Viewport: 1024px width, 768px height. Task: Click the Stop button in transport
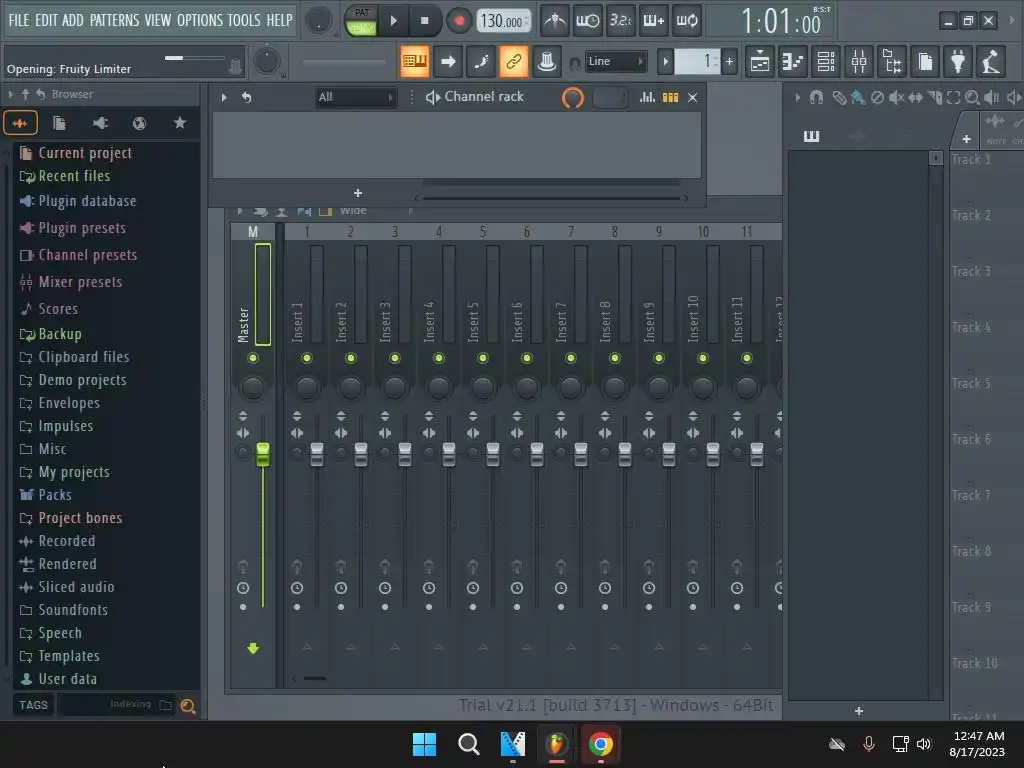424,21
